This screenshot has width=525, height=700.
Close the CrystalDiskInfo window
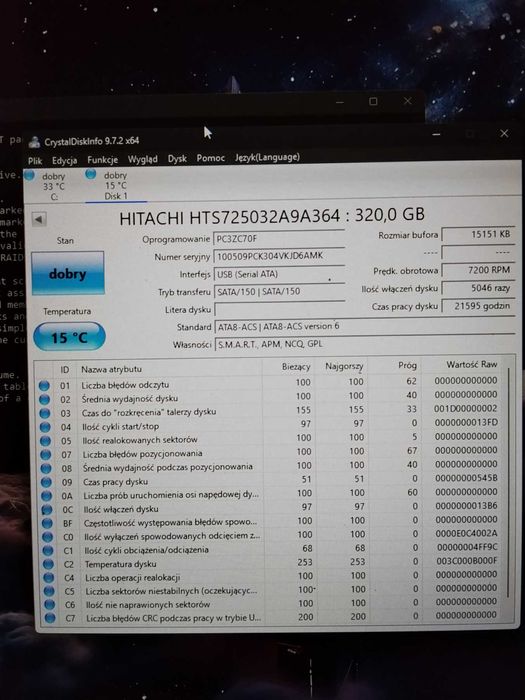[504, 133]
